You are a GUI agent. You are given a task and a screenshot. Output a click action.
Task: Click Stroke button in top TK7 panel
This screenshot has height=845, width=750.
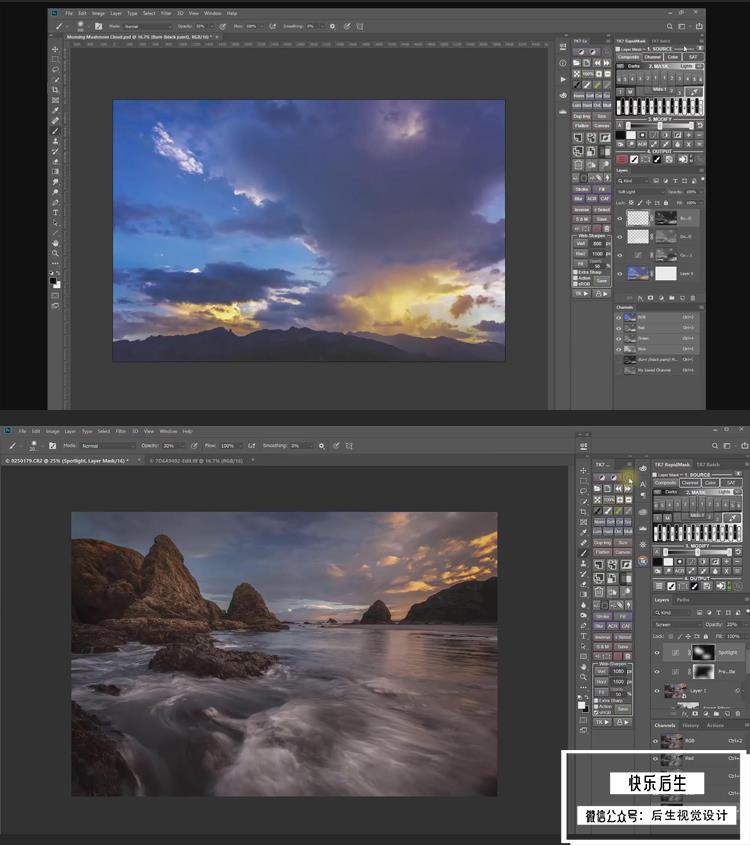(582, 189)
